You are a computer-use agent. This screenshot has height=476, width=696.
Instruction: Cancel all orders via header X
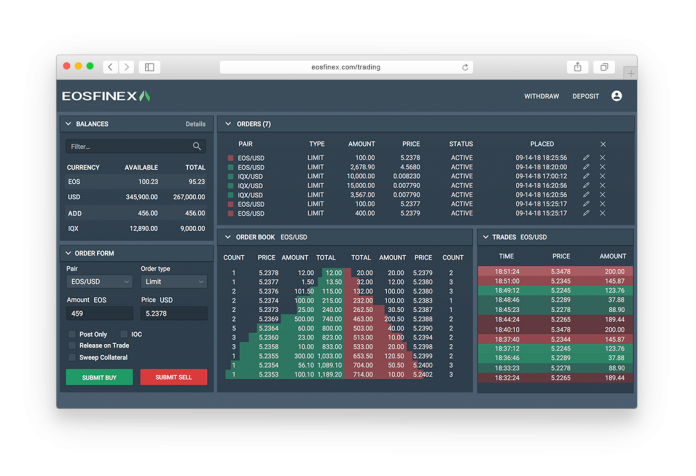603,144
